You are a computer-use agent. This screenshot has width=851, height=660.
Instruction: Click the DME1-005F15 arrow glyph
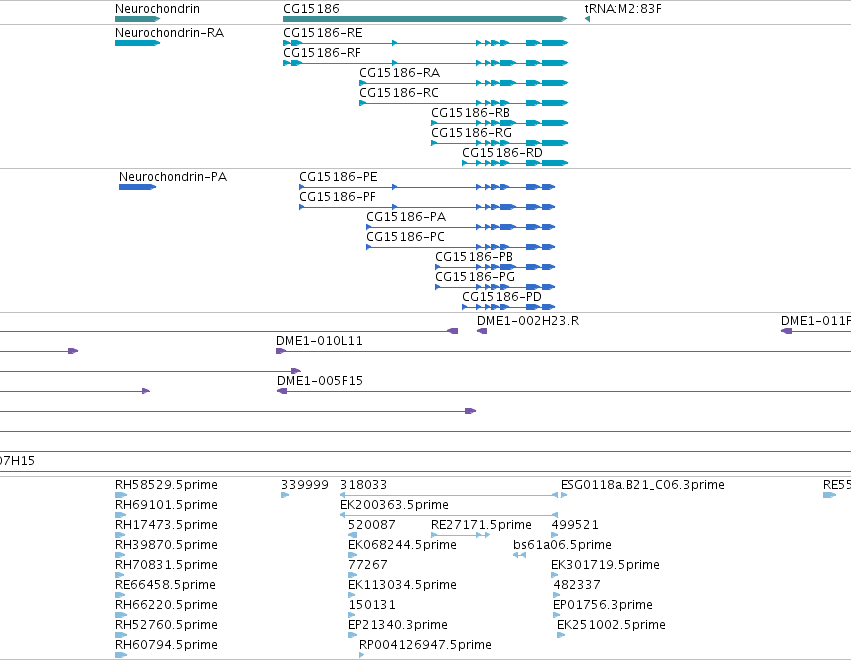tap(282, 391)
